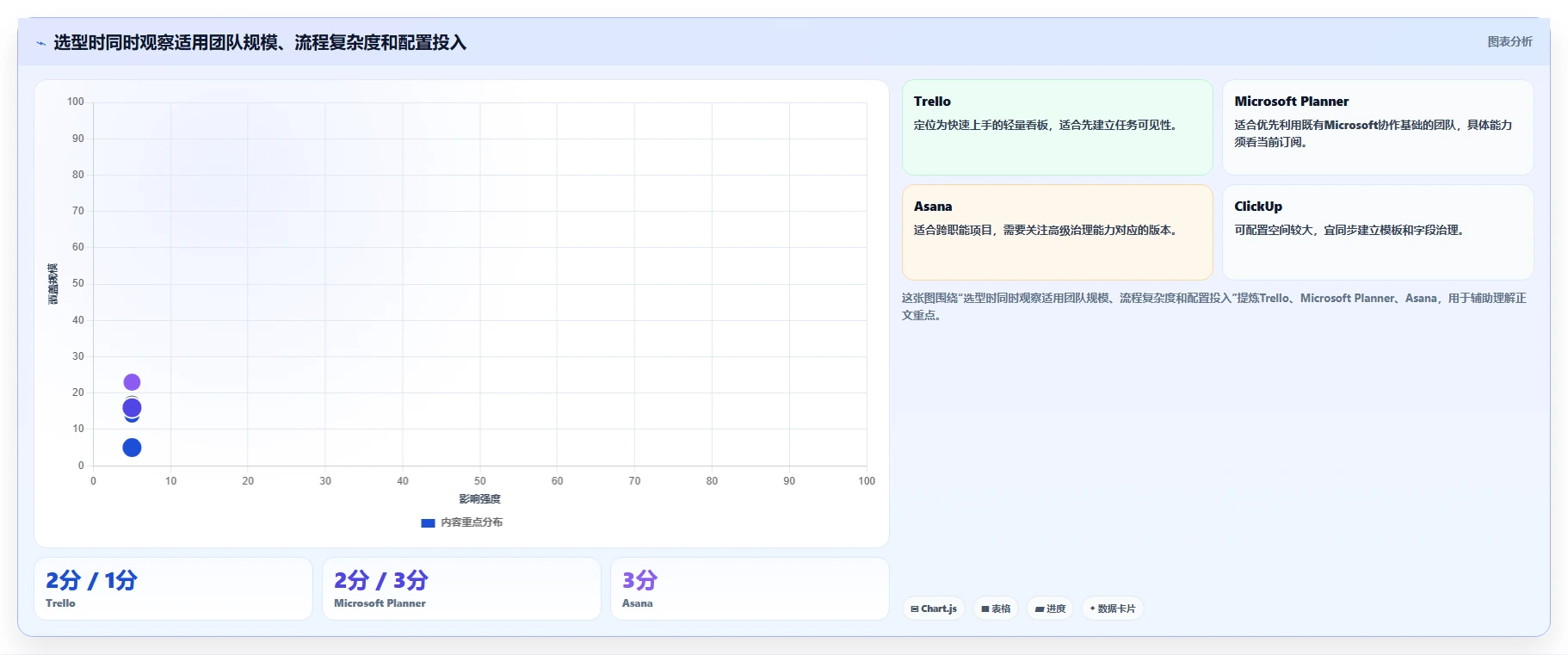This screenshot has width=1568, height=655.
Task: Open the Asana description card
Action: [x=1057, y=232]
